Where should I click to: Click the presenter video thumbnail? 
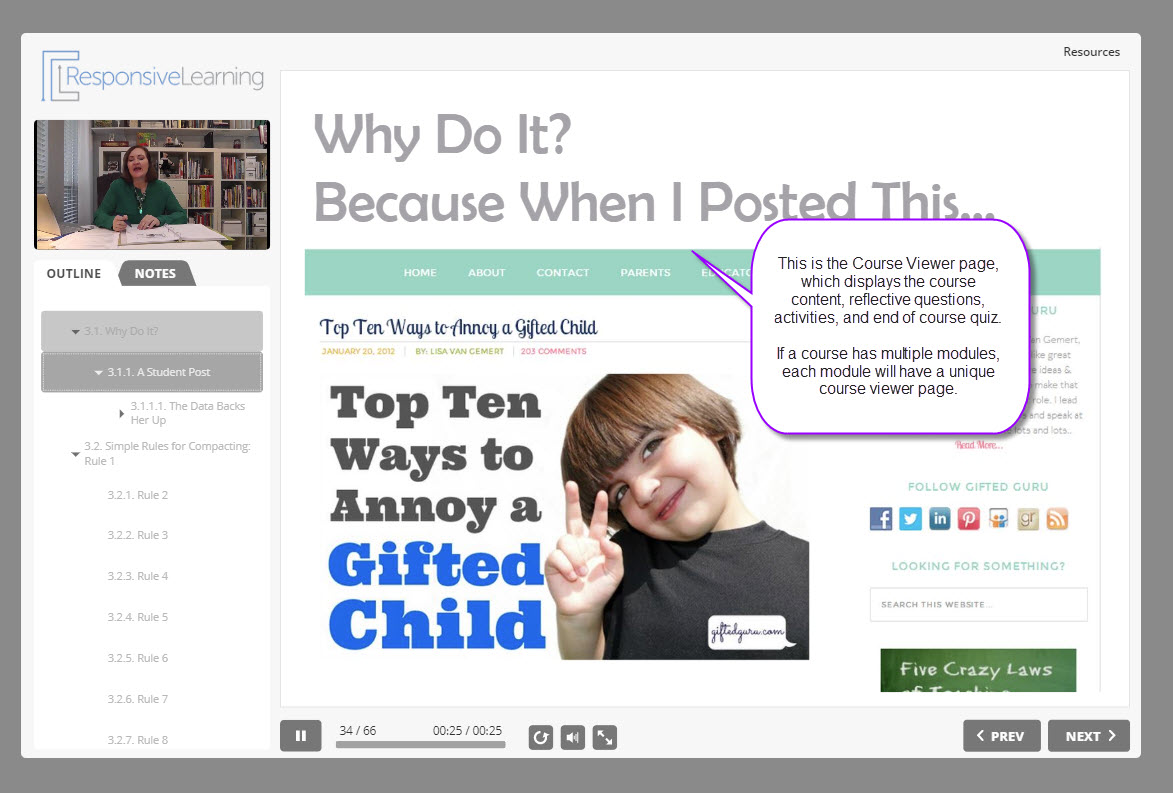click(x=152, y=185)
